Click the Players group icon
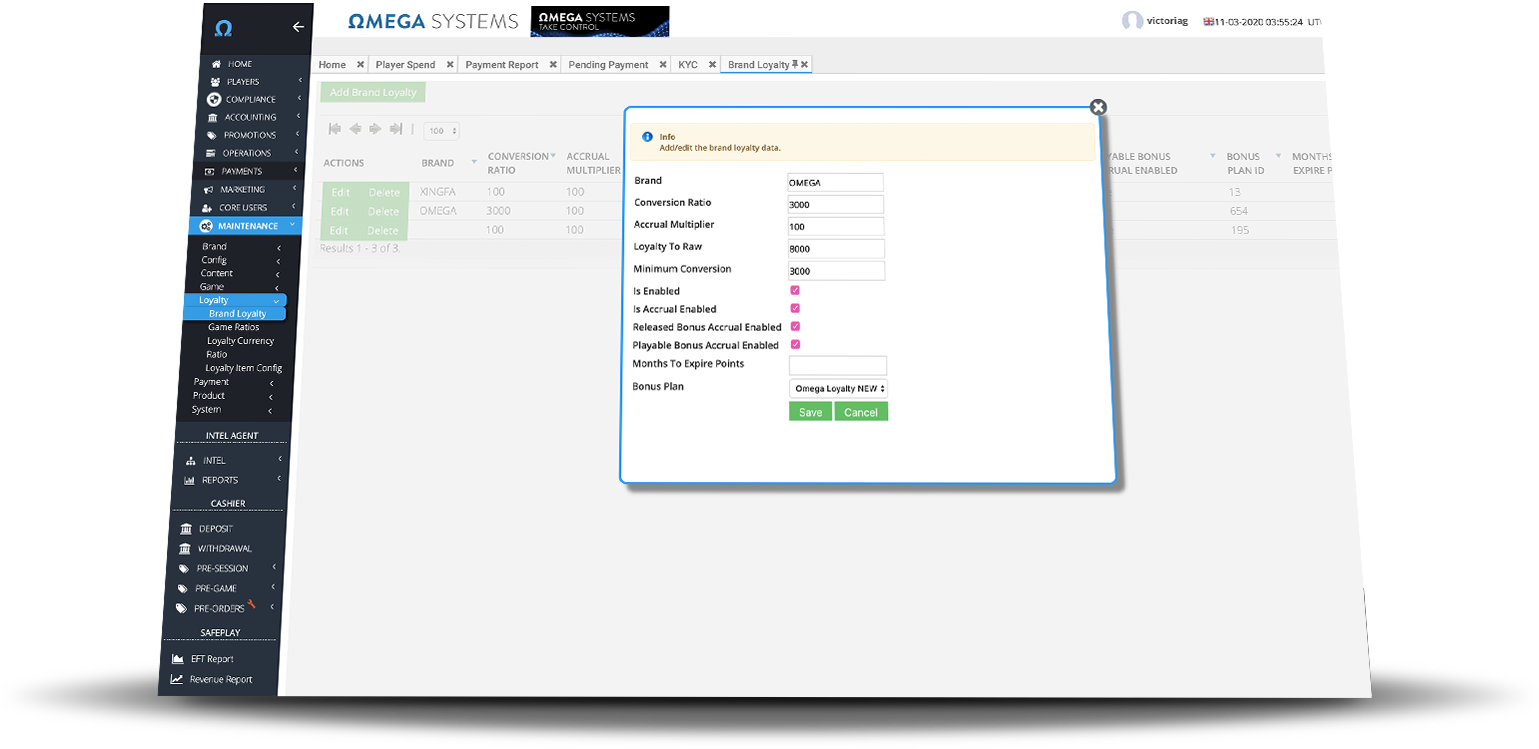The width and height of the screenshot is (1539, 749). pos(215,82)
